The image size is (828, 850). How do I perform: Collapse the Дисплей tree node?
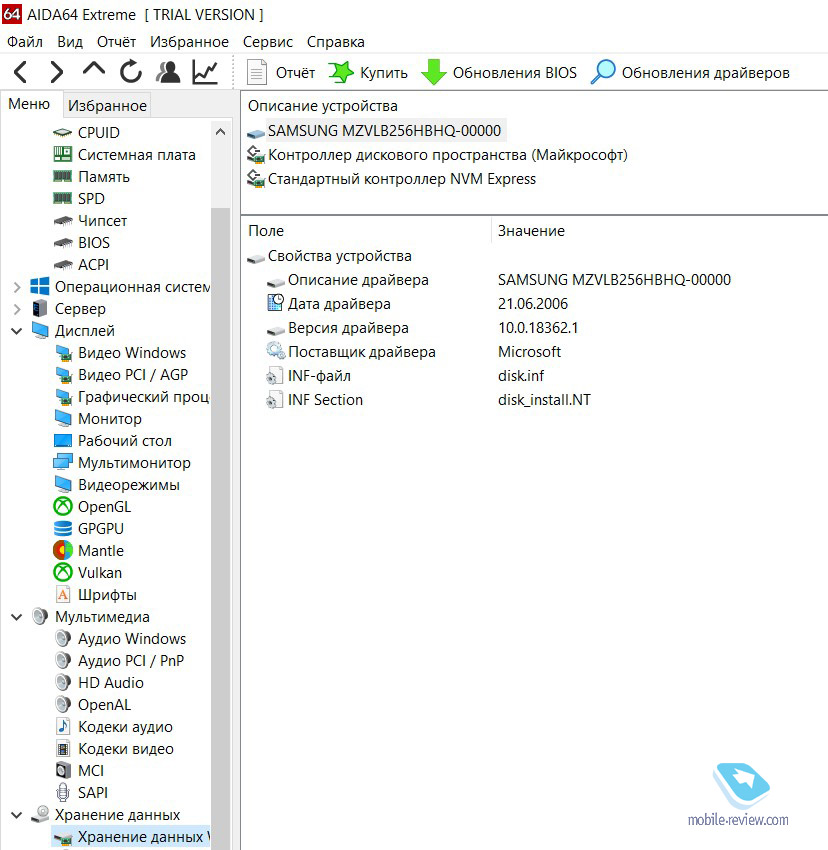click(16, 331)
